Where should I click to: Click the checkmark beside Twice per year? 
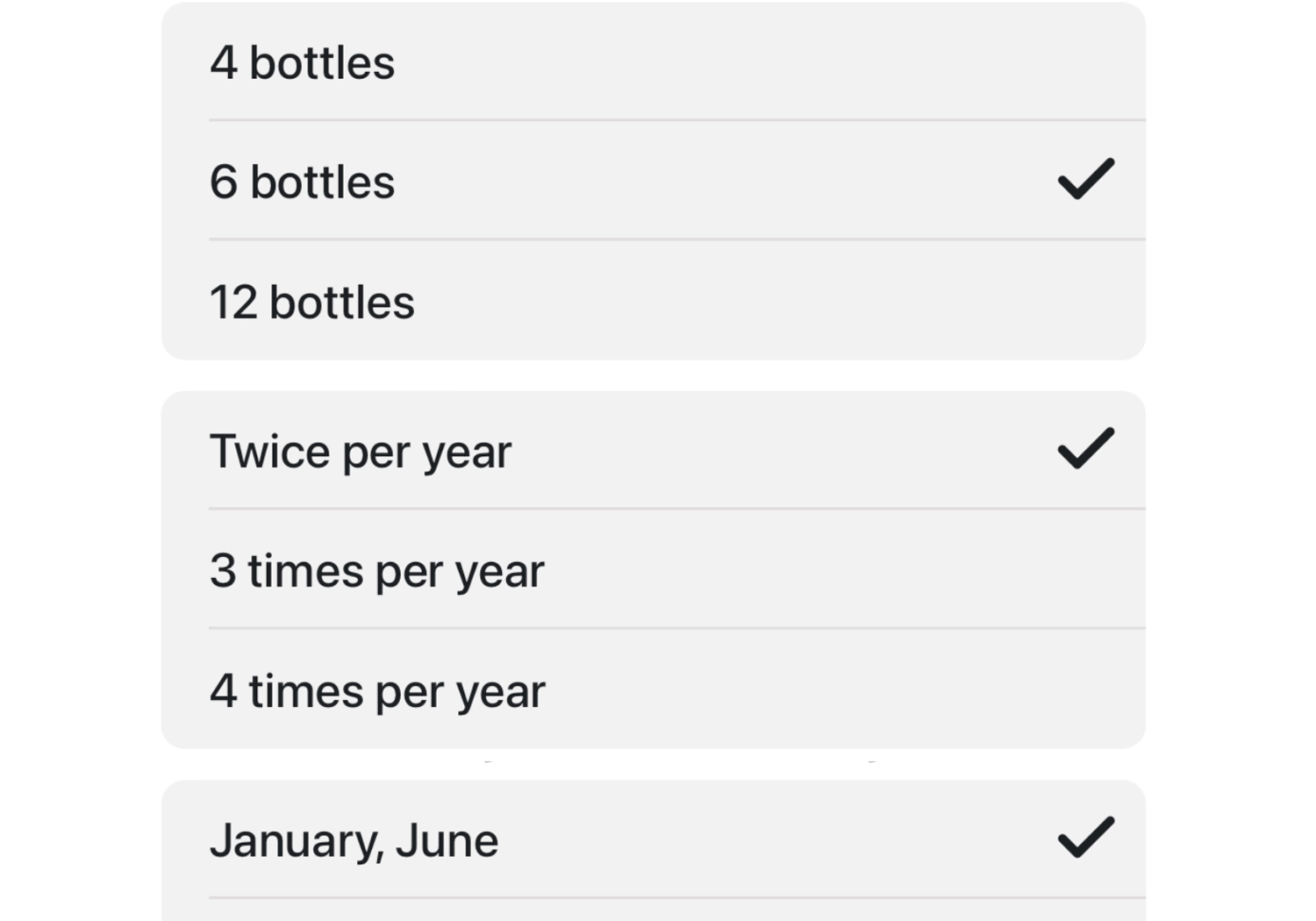click(x=1086, y=448)
